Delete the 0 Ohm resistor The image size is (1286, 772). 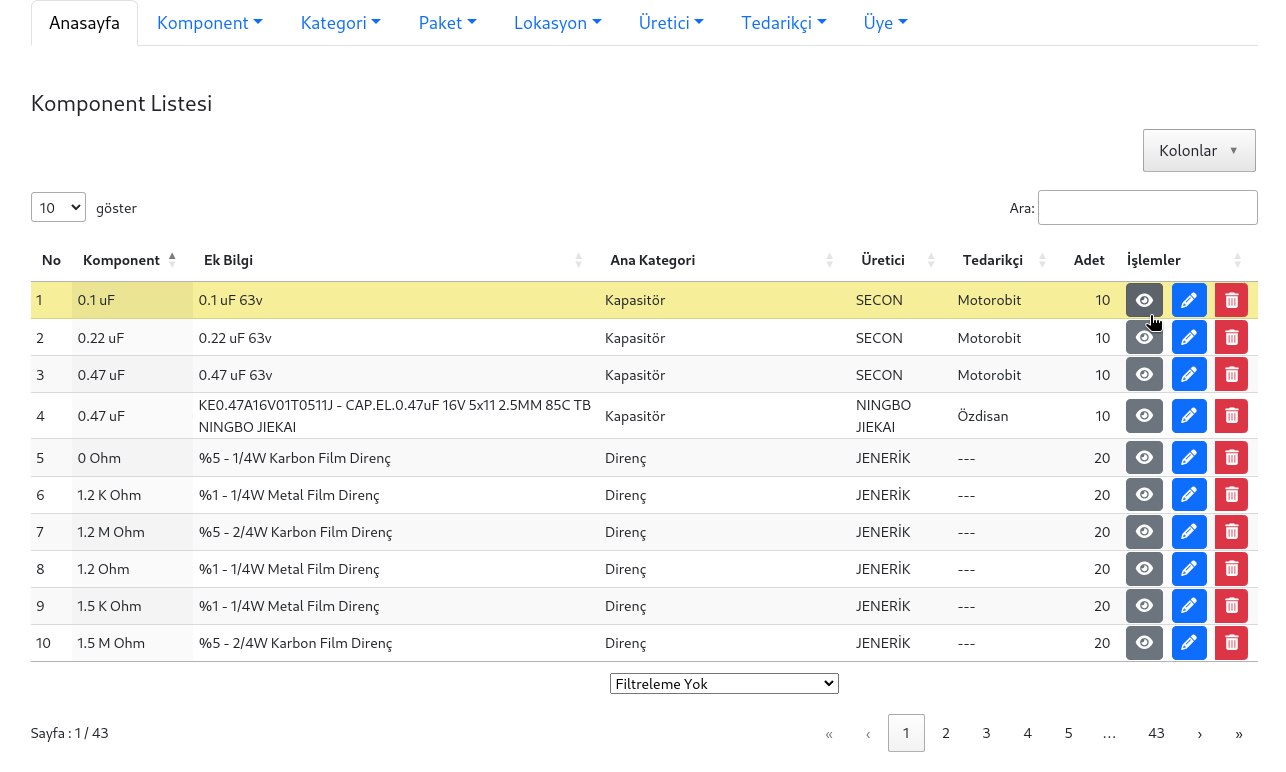(1231, 458)
